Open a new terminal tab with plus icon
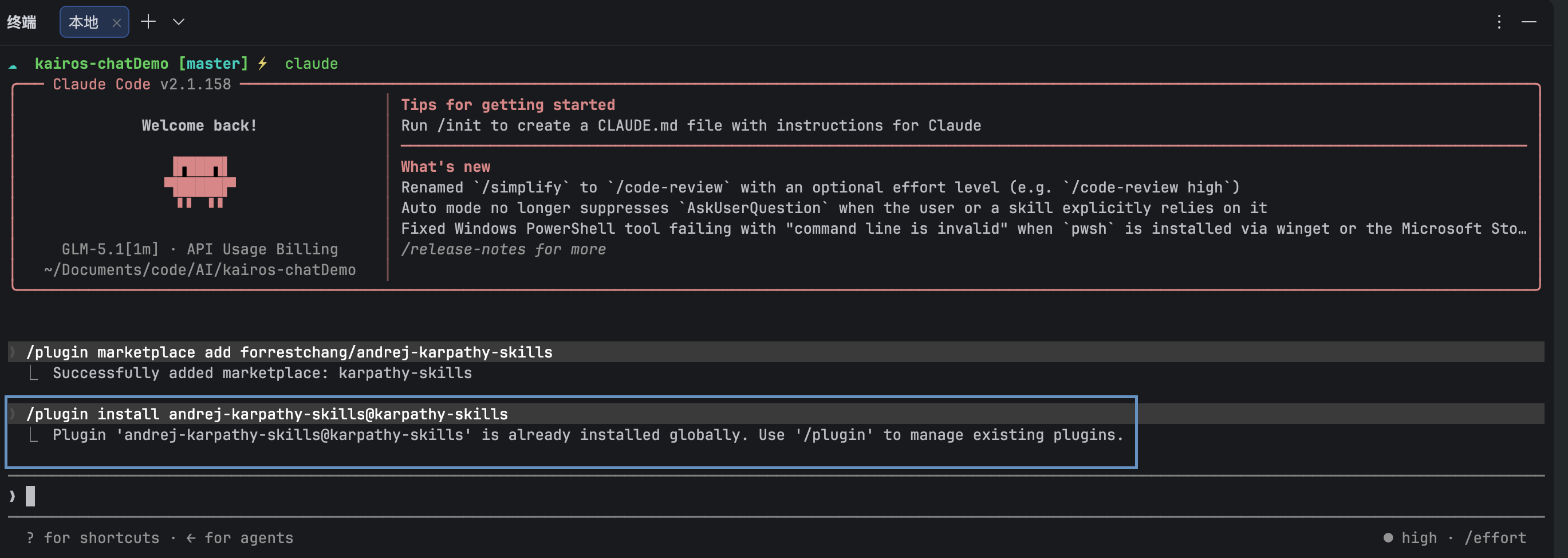Screen dimensions: 1568x558 pos(148,22)
